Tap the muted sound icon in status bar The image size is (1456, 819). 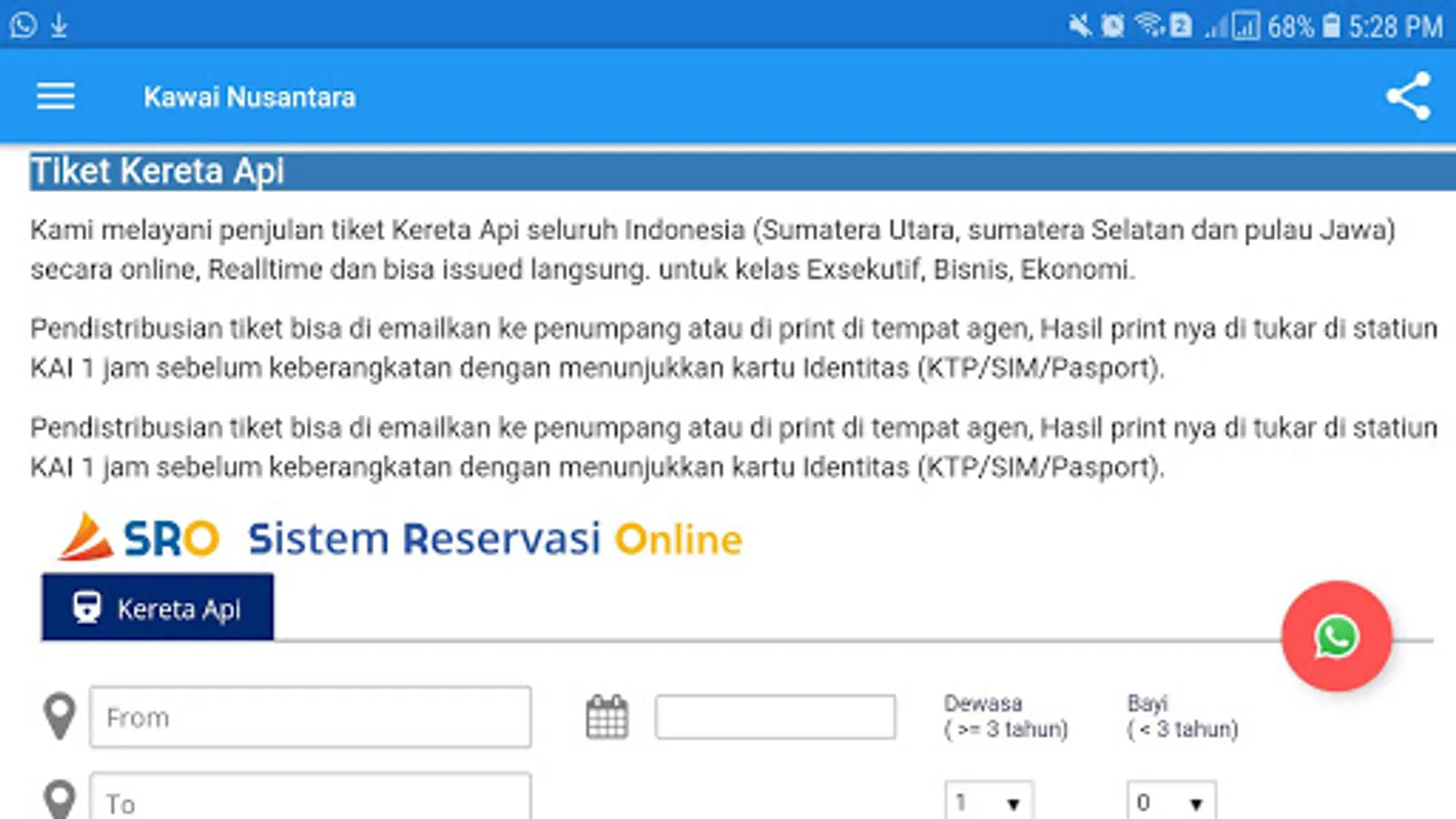[1080, 25]
